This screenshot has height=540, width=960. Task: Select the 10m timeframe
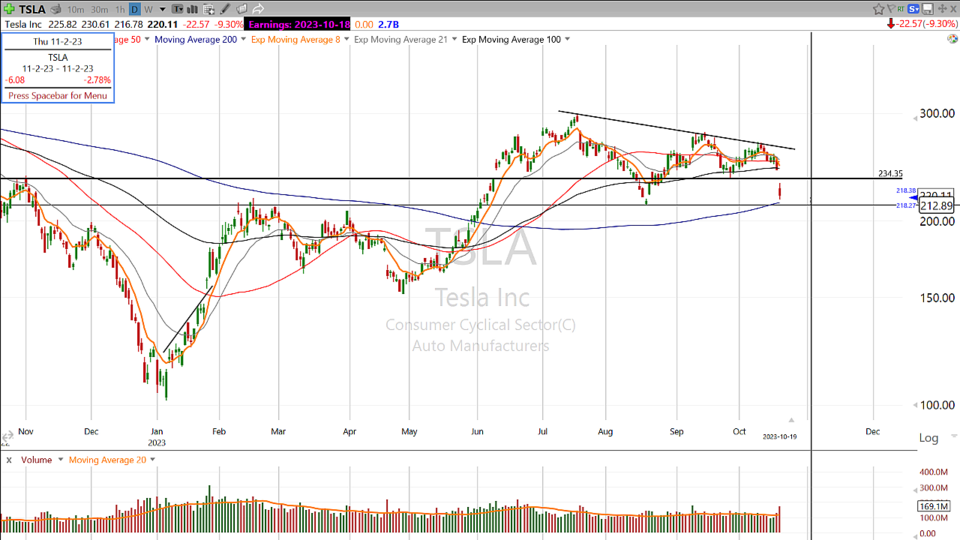(76, 9)
